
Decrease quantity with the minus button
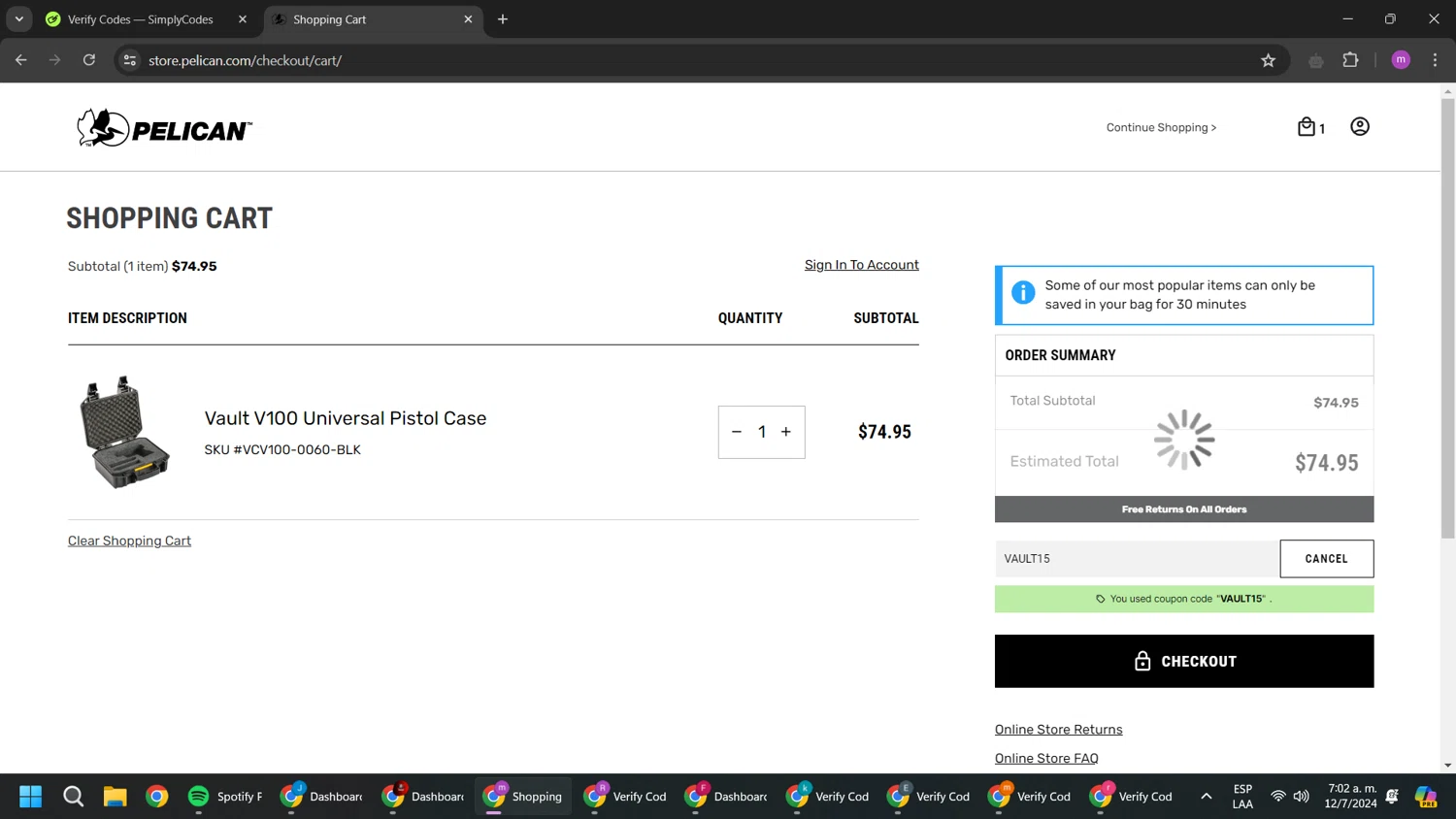click(737, 432)
